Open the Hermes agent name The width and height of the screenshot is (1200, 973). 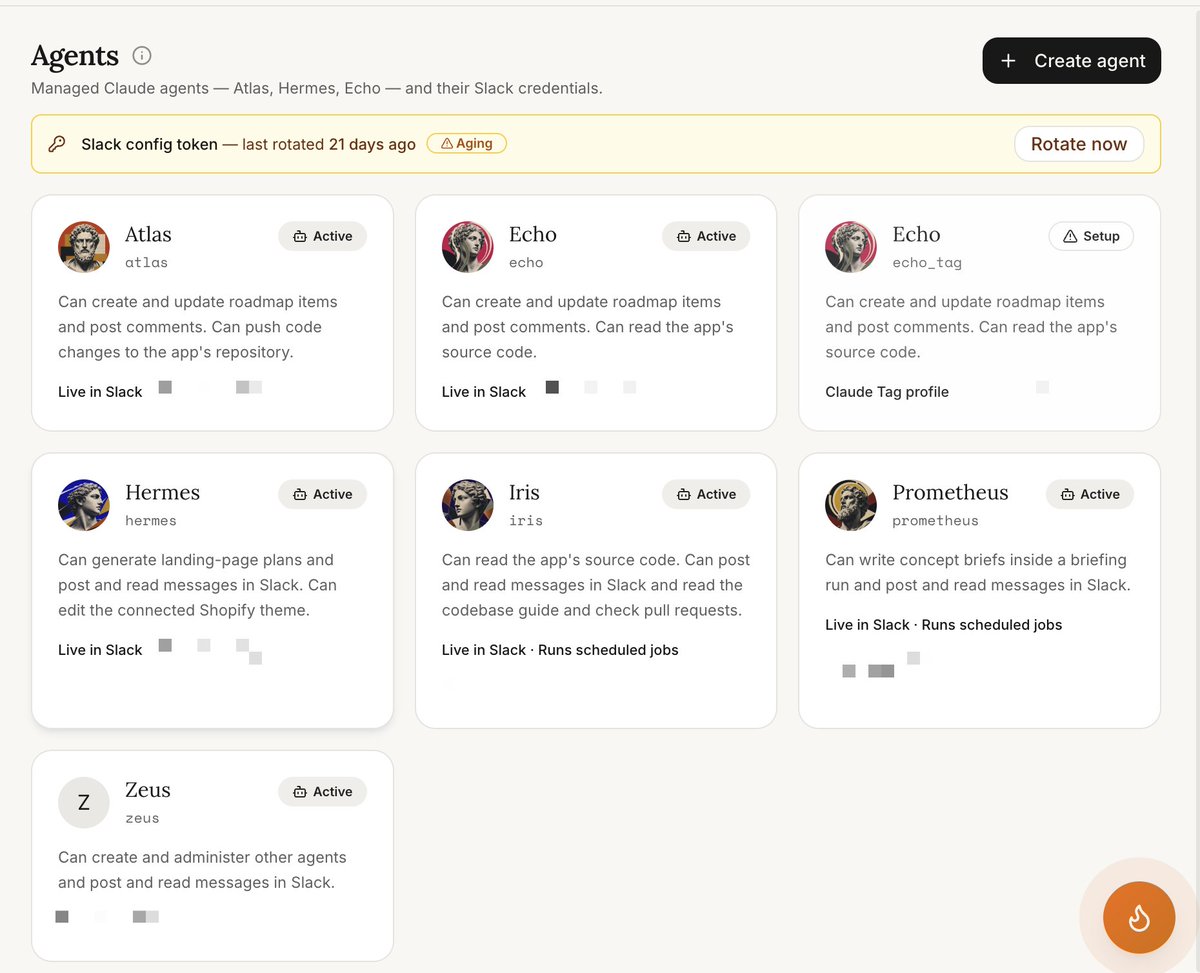(162, 492)
